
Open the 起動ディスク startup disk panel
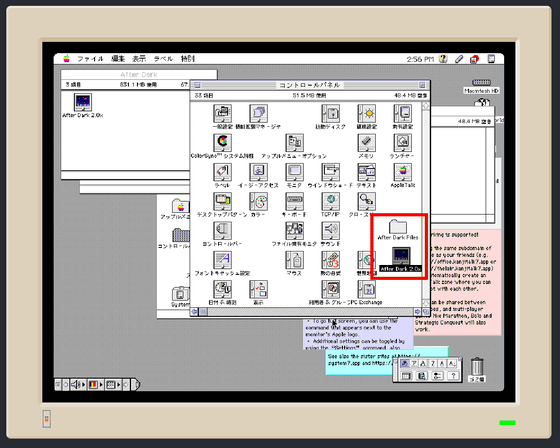[x=330, y=114]
